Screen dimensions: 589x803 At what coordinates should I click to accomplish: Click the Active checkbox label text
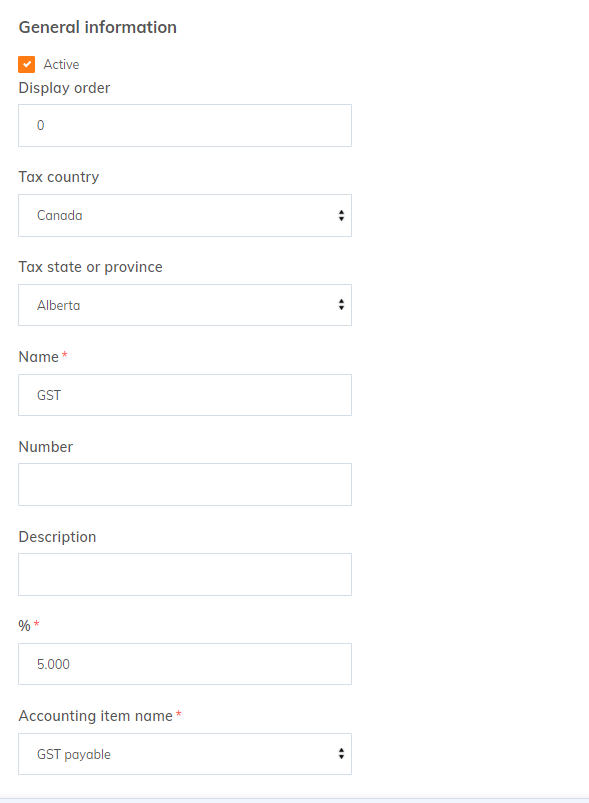point(61,65)
